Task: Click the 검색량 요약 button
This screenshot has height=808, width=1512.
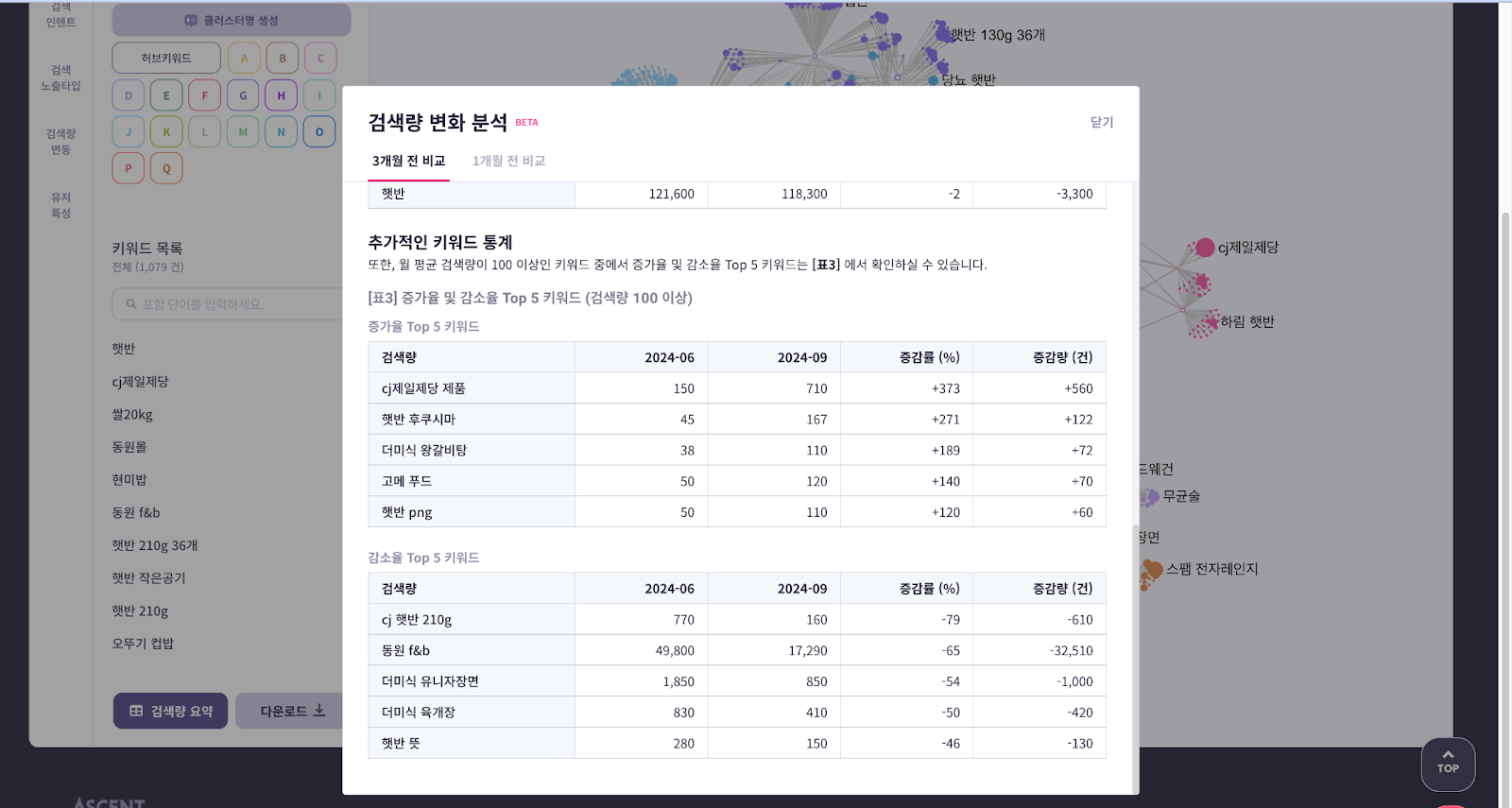Action: (x=170, y=711)
